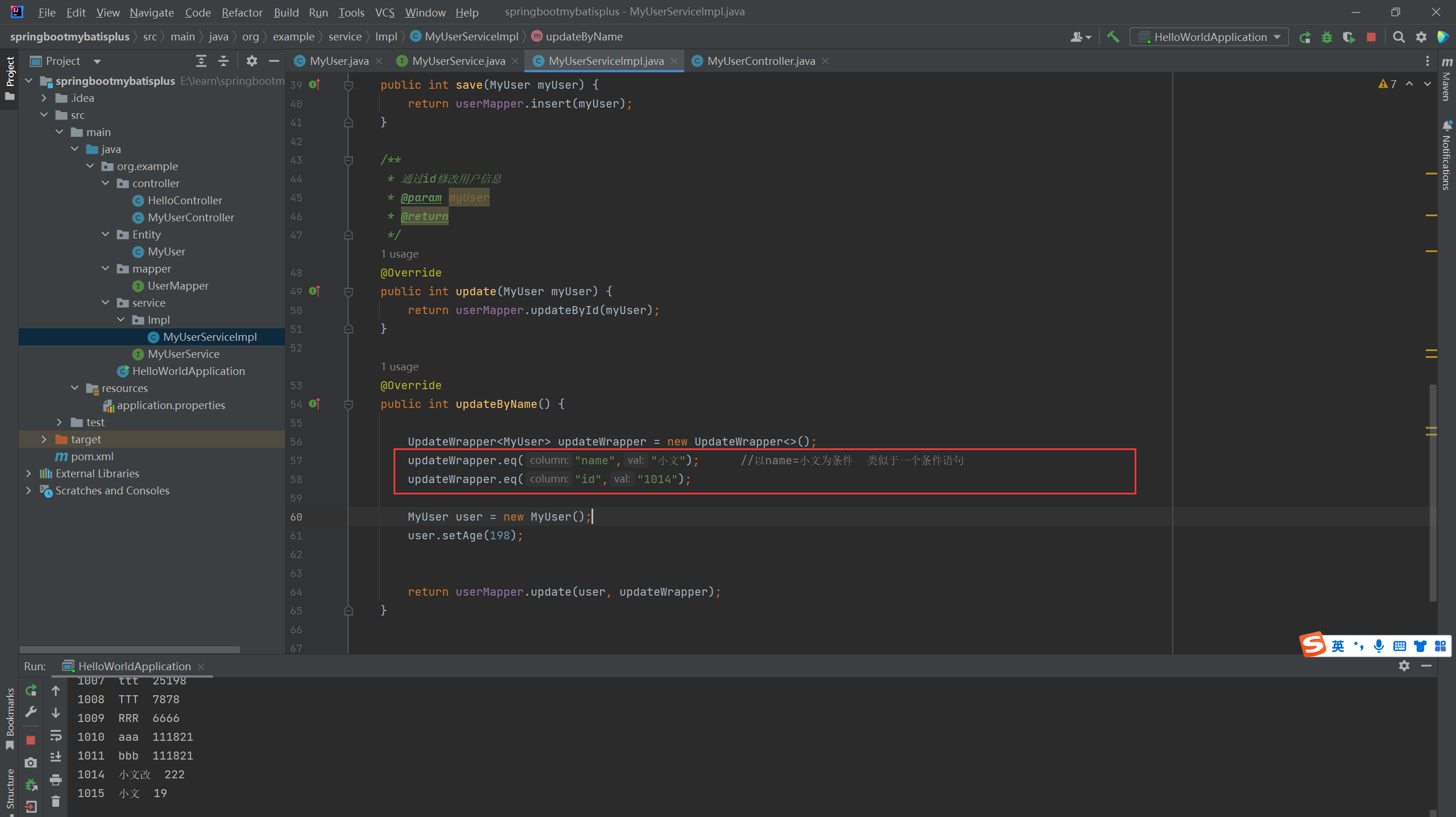Toggle scroll to end in Run console
This screenshot has height=817, width=1456.
click(55, 757)
